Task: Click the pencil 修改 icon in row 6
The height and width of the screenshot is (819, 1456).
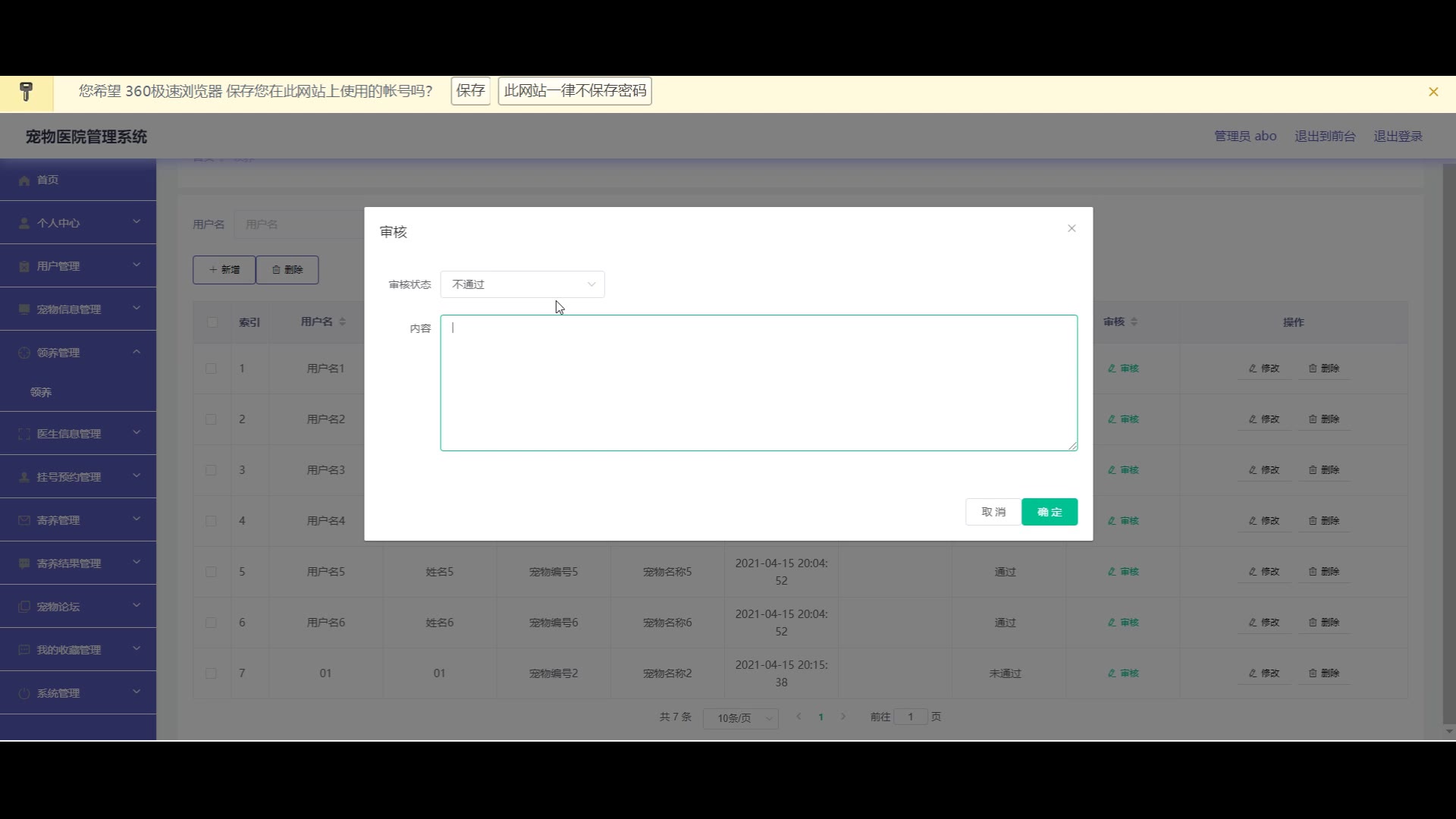Action: click(x=1253, y=623)
